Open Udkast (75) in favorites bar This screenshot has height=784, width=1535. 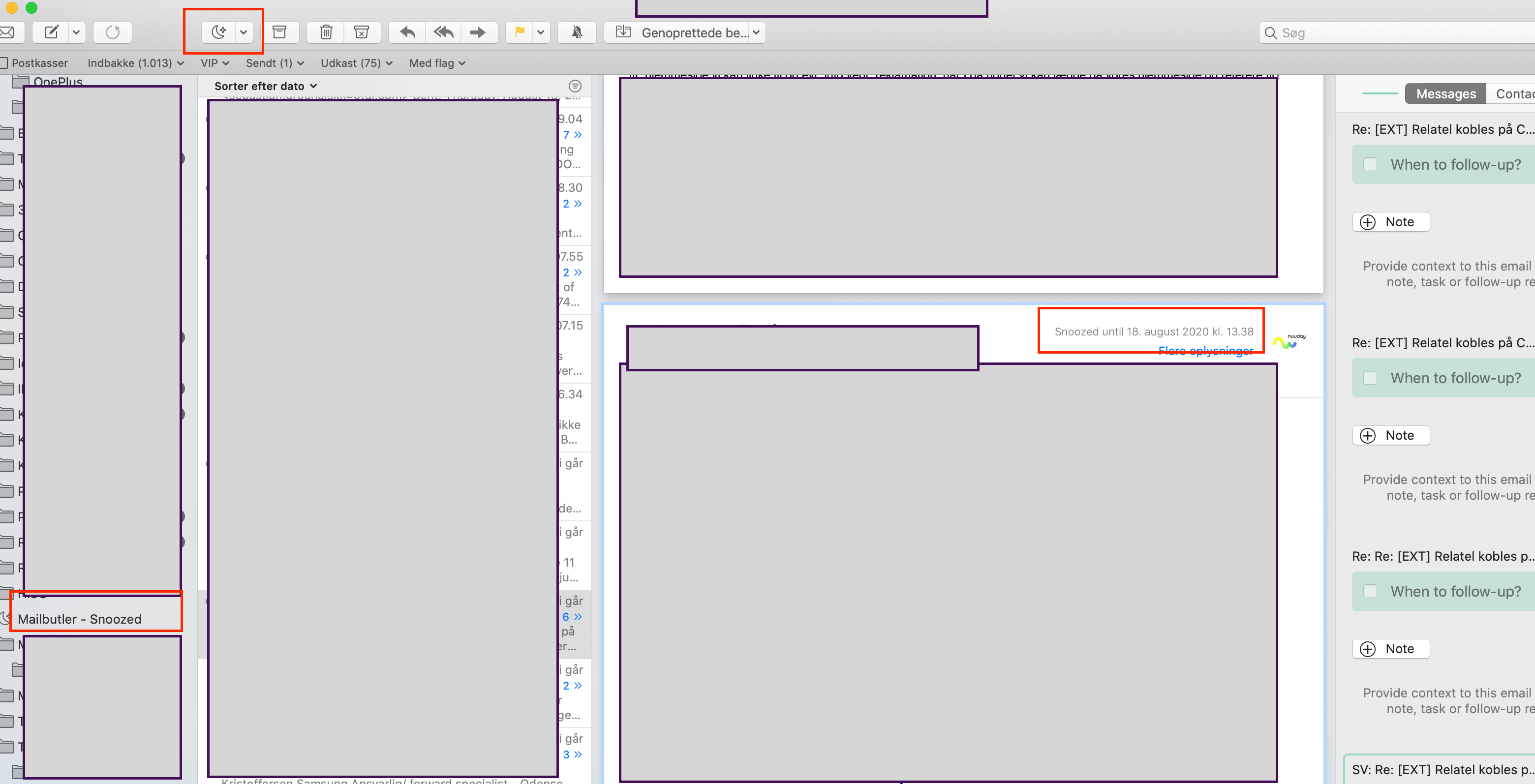(356, 62)
